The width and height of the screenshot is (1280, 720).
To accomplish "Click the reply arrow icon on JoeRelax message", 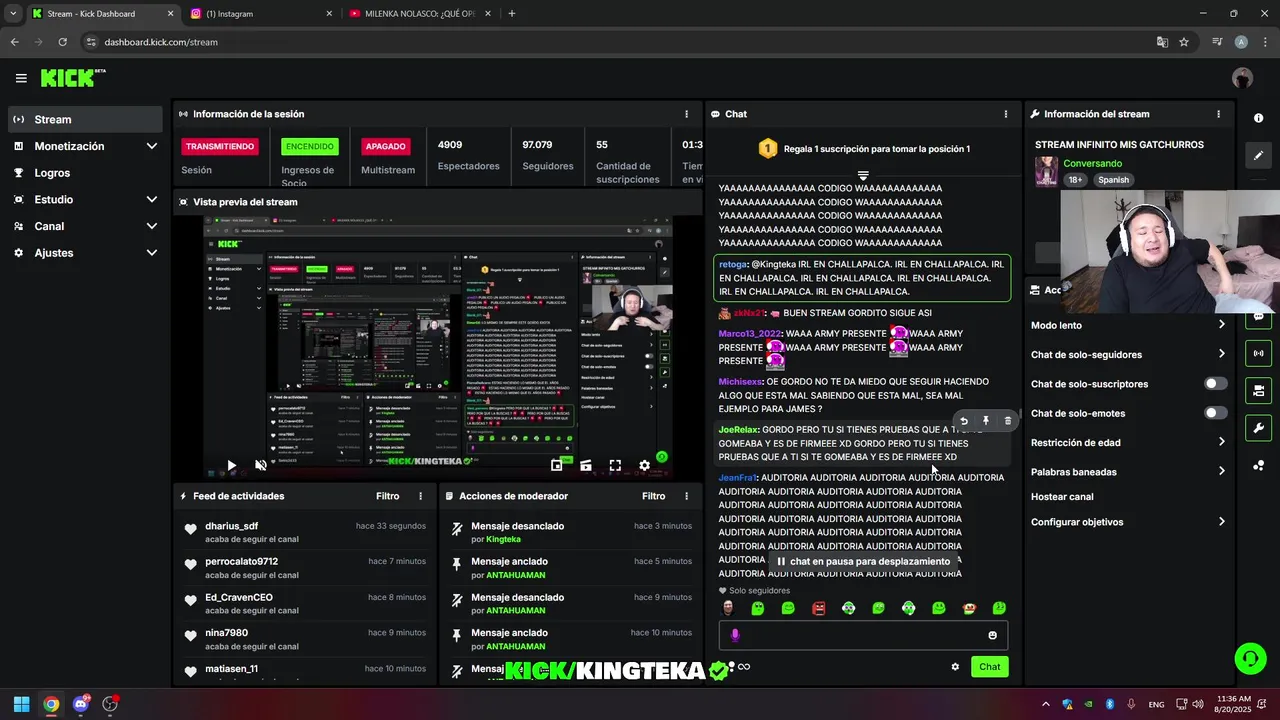I will [x=964, y=421].
